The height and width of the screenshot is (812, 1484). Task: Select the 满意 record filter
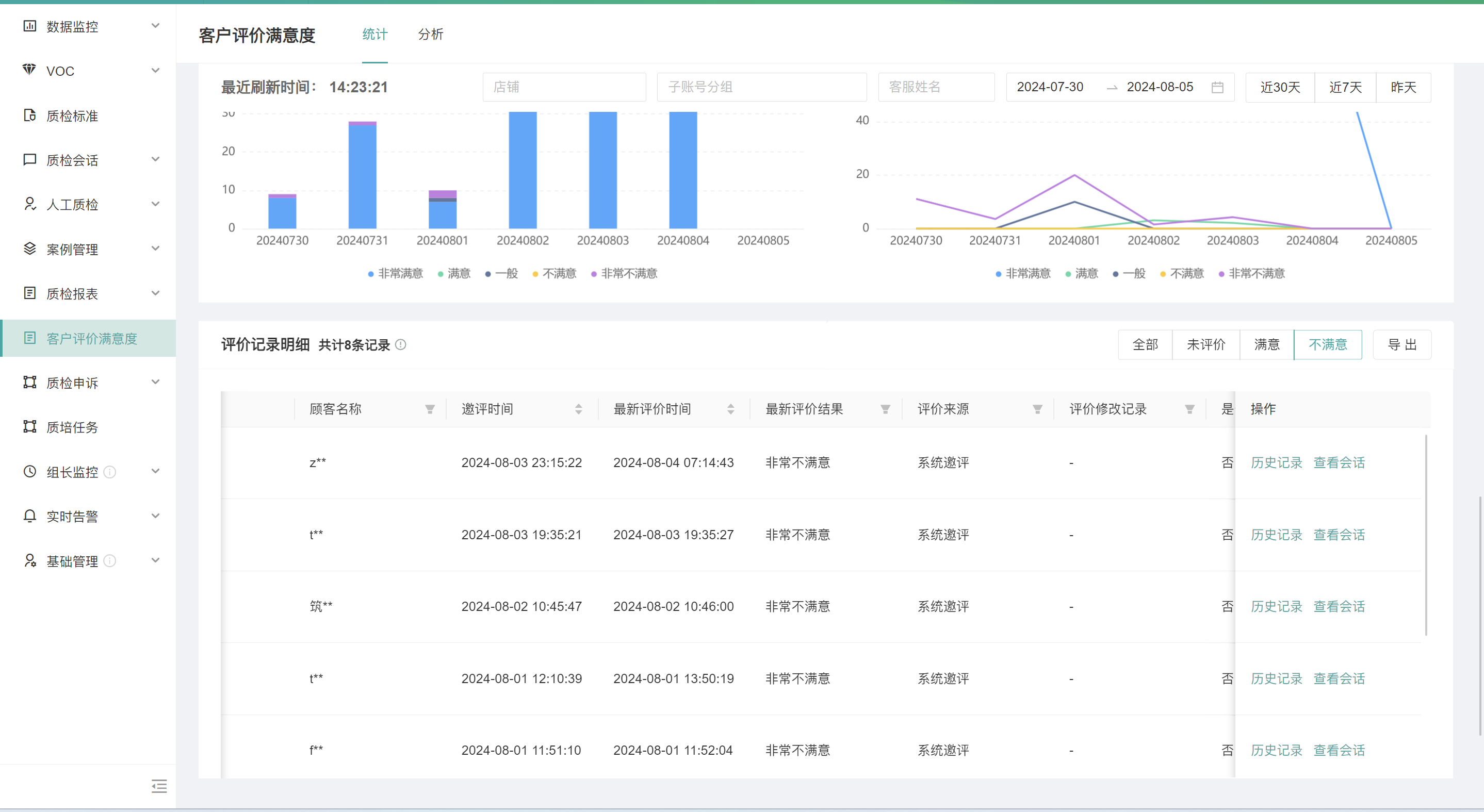tap(1267, 344)
